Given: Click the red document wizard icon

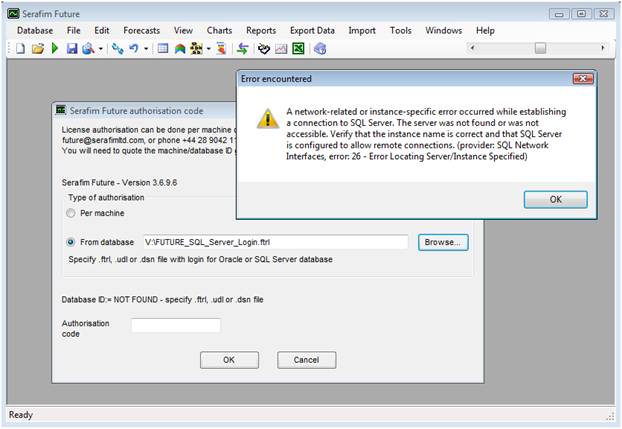Looking at the screenshot, I should coord(221,49).
